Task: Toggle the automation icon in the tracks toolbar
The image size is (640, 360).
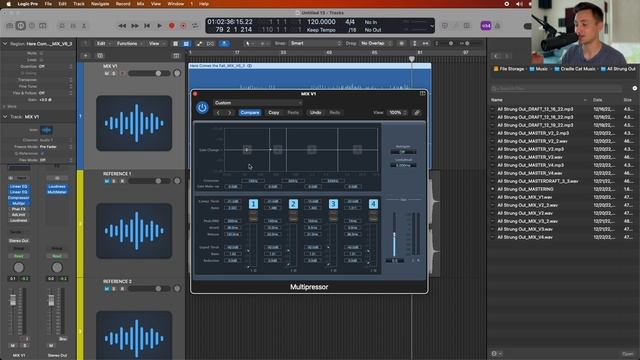Action: (x=199, y=44)
